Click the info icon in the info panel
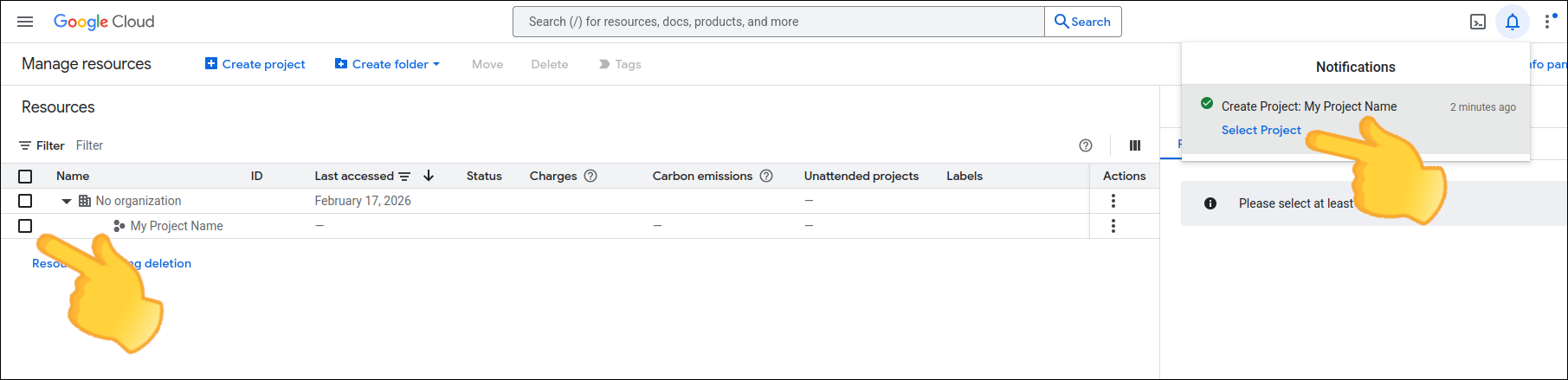Viewport: 1568px width, 380px height. 1210,203
